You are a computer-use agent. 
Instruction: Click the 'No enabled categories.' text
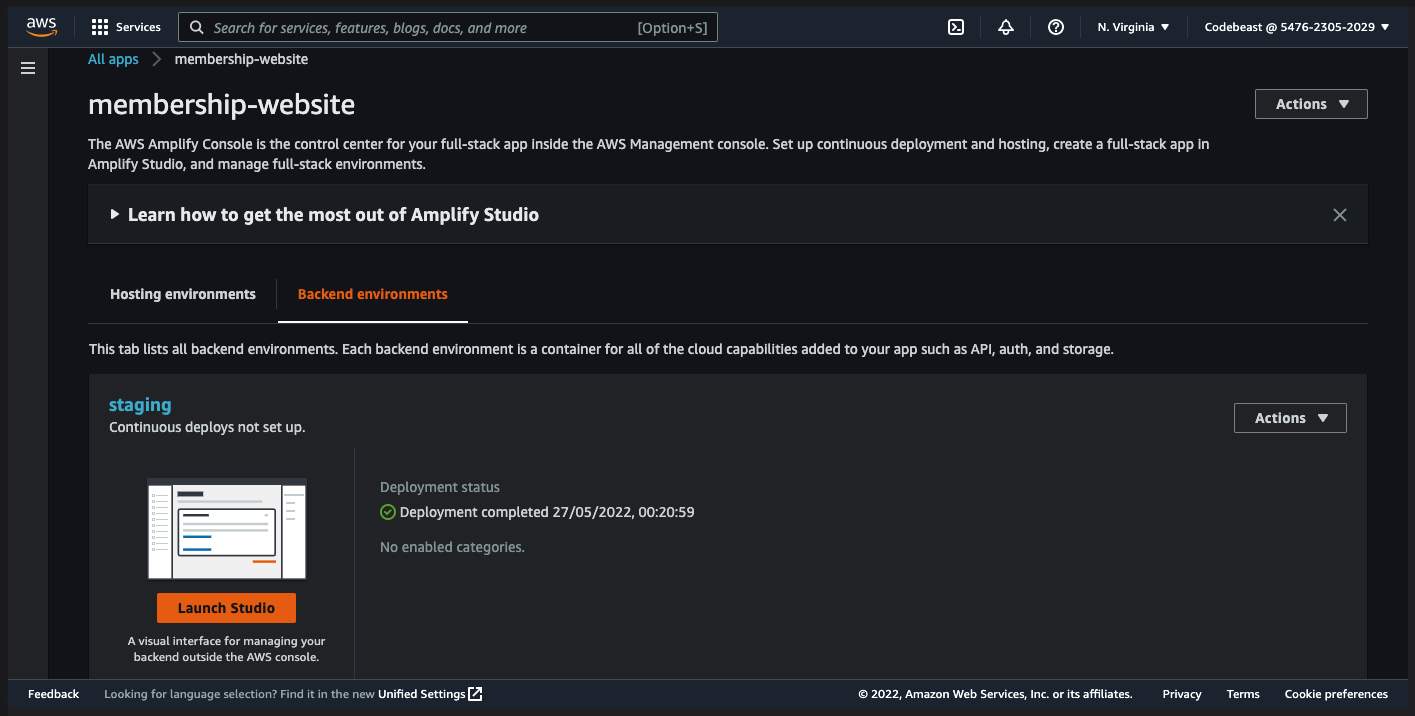(452, 547)
